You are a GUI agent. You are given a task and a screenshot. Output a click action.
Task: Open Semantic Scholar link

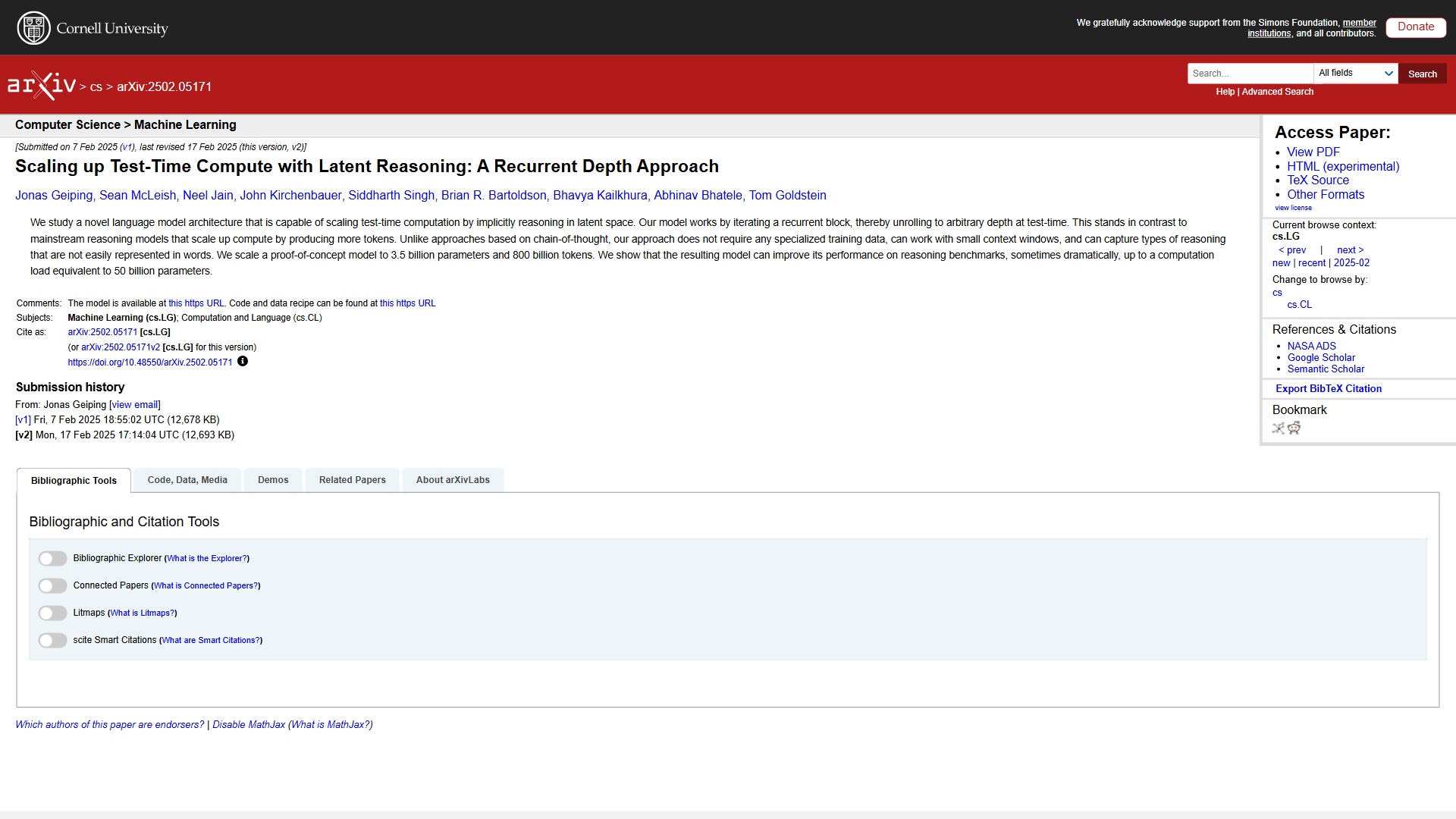(x=1326, y=369)
